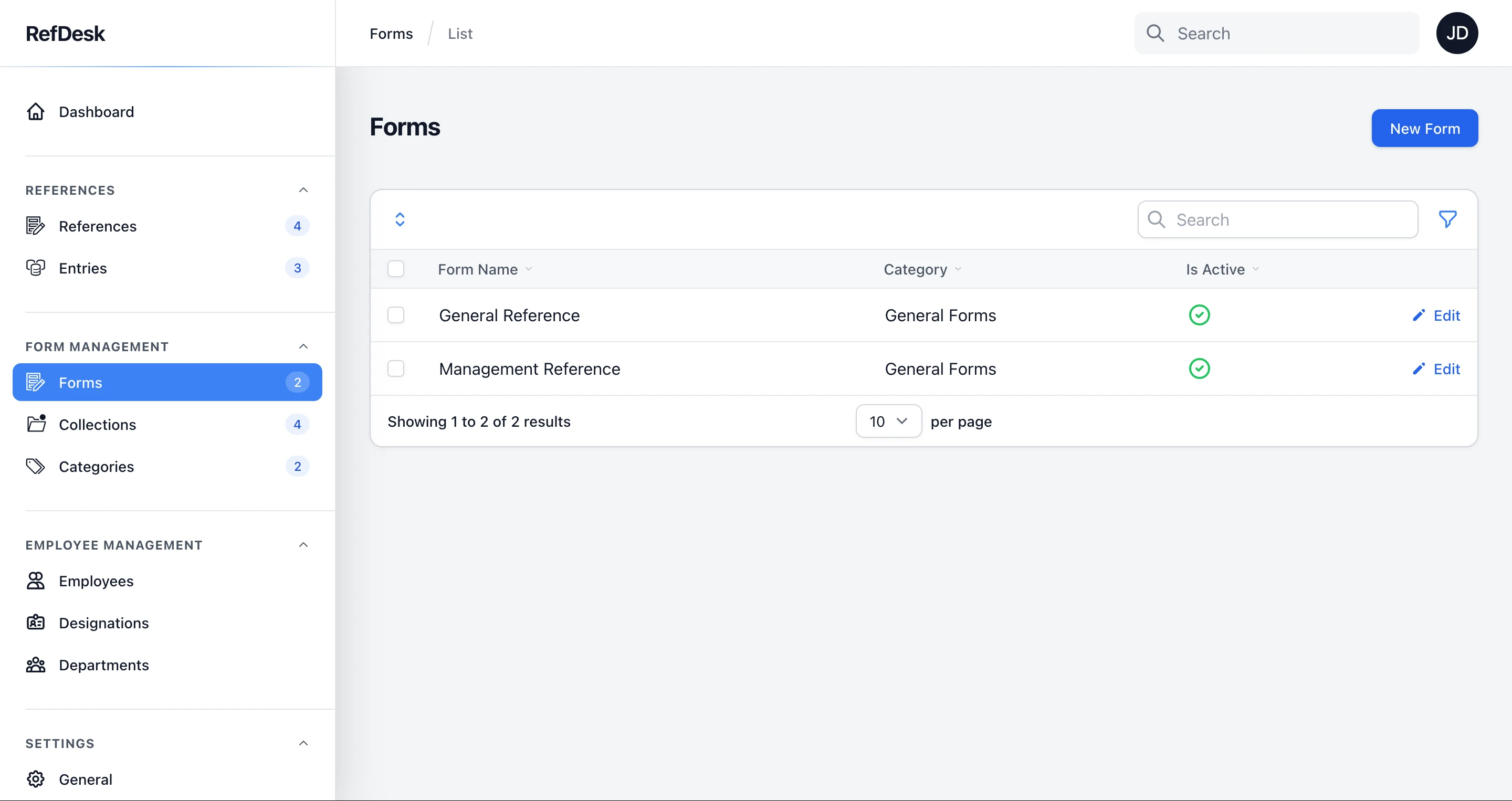Click the Forms breadcrumb link
Image resolution: width=1512 pixels, height=801 pixels.
391,34
